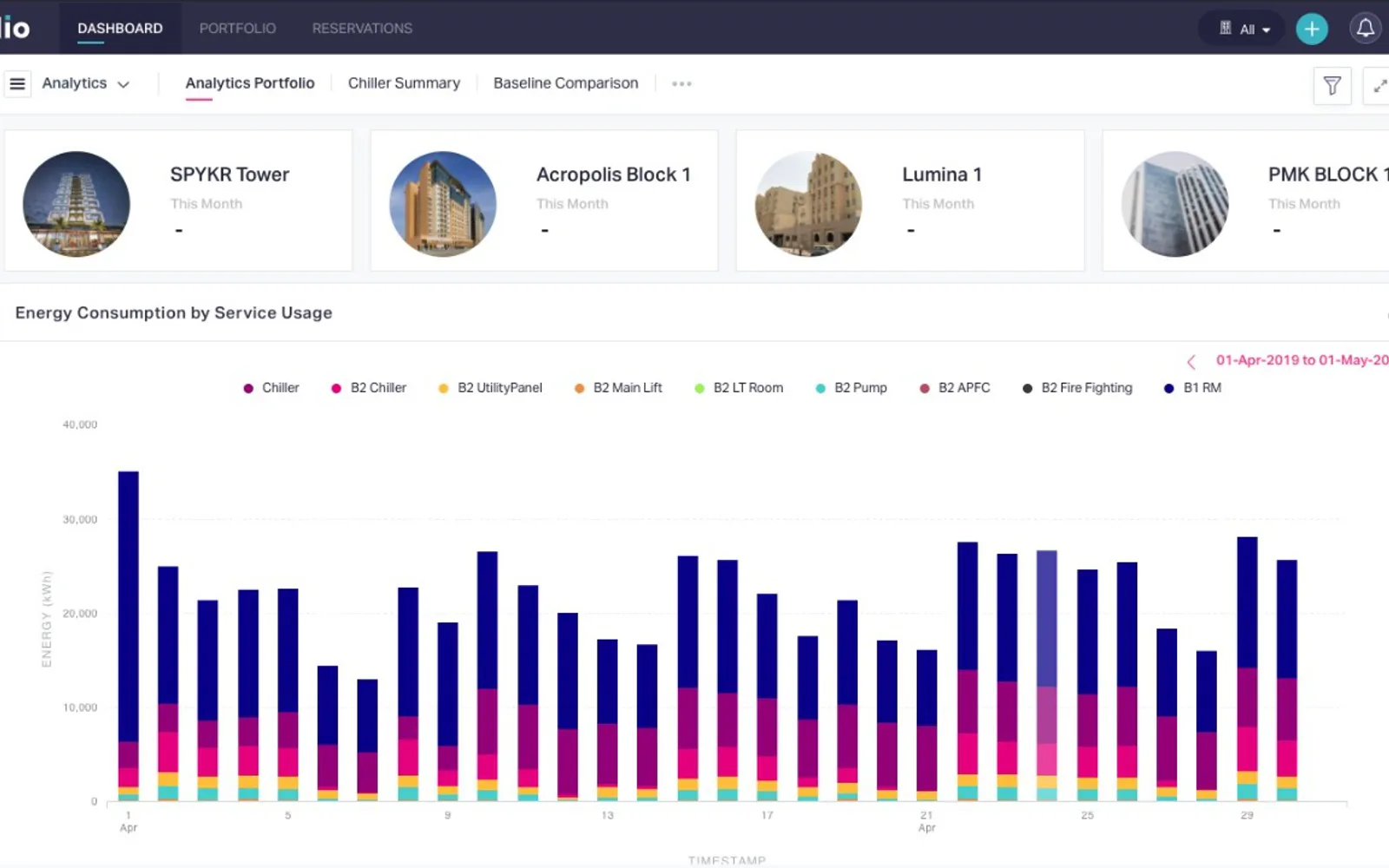Open the hamburger sidebar menu
Image resolution: width=1389 pixels, height=868 pixels.
coord(17,83)
